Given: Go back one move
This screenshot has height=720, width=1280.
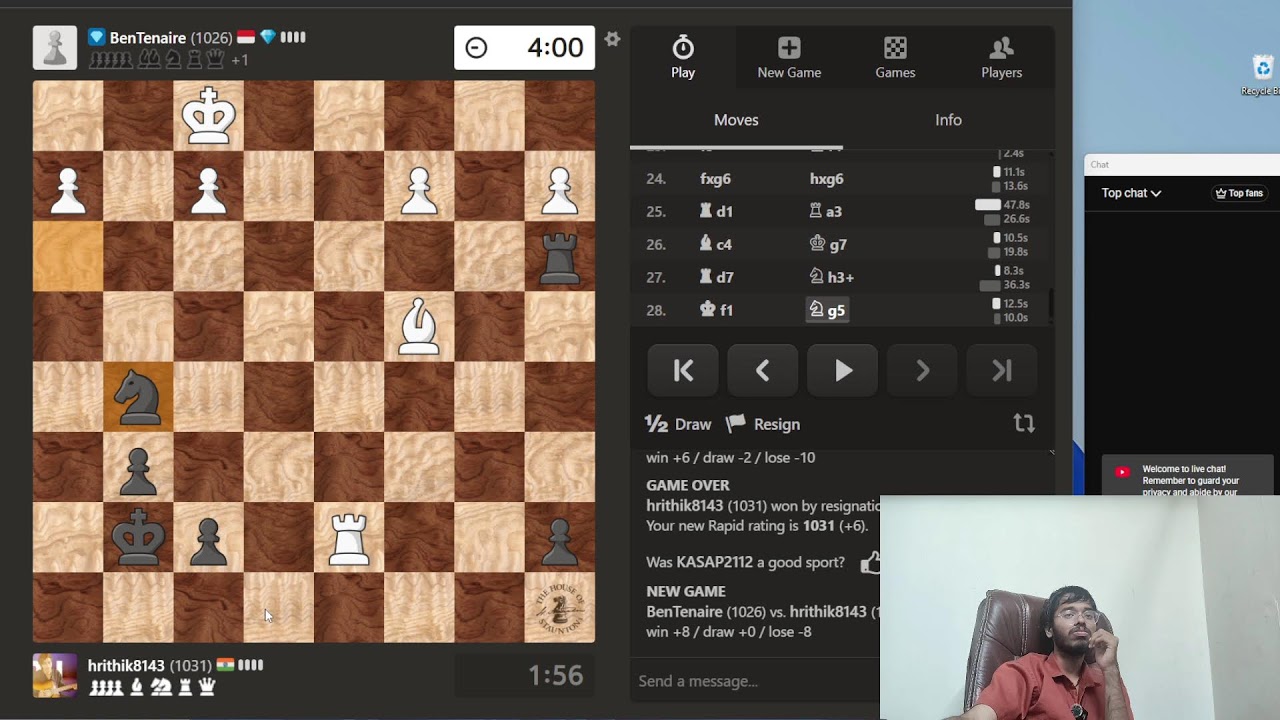Looking at the screenshot, I should 763,371.
